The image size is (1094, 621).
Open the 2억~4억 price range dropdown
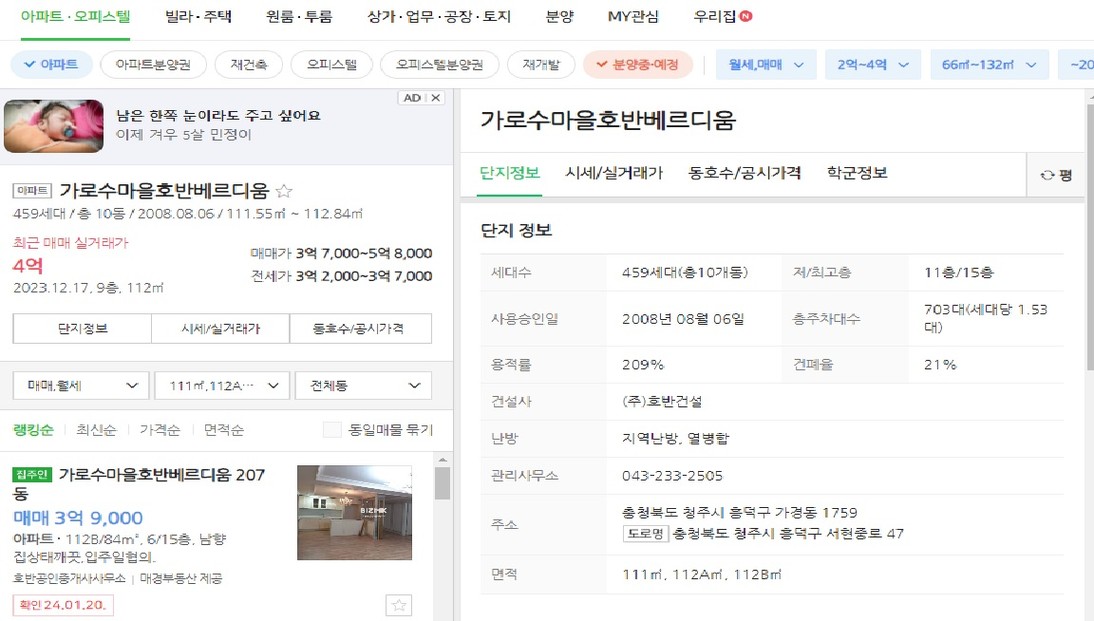click(x=873, y=65)
